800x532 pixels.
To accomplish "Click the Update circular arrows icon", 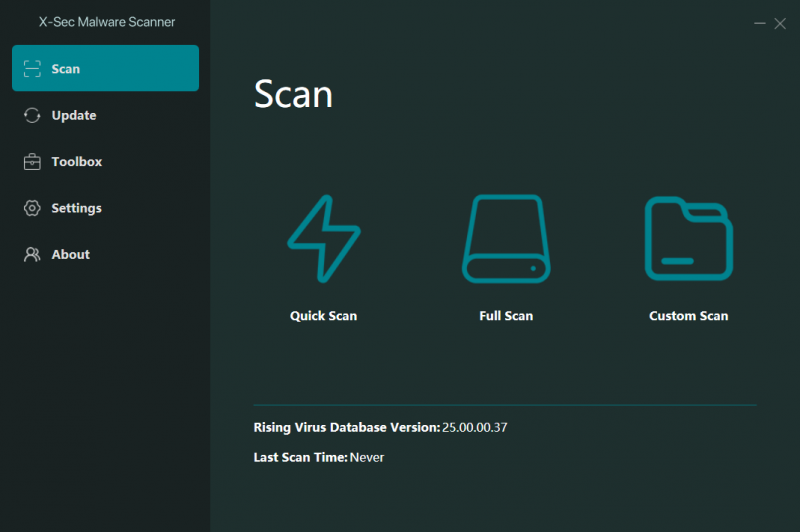I will click(32, 115).
